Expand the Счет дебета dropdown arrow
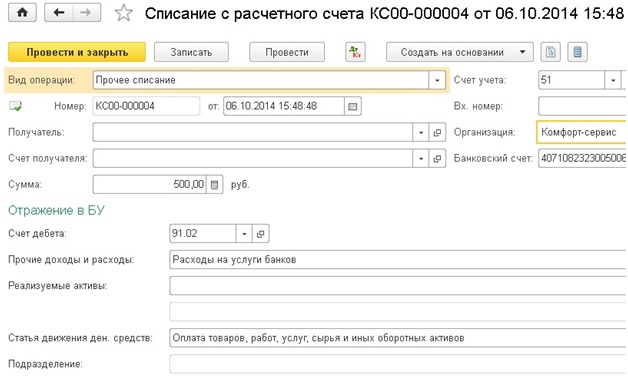Viewport: 628px width, 387px height. (x=244, y=234)
